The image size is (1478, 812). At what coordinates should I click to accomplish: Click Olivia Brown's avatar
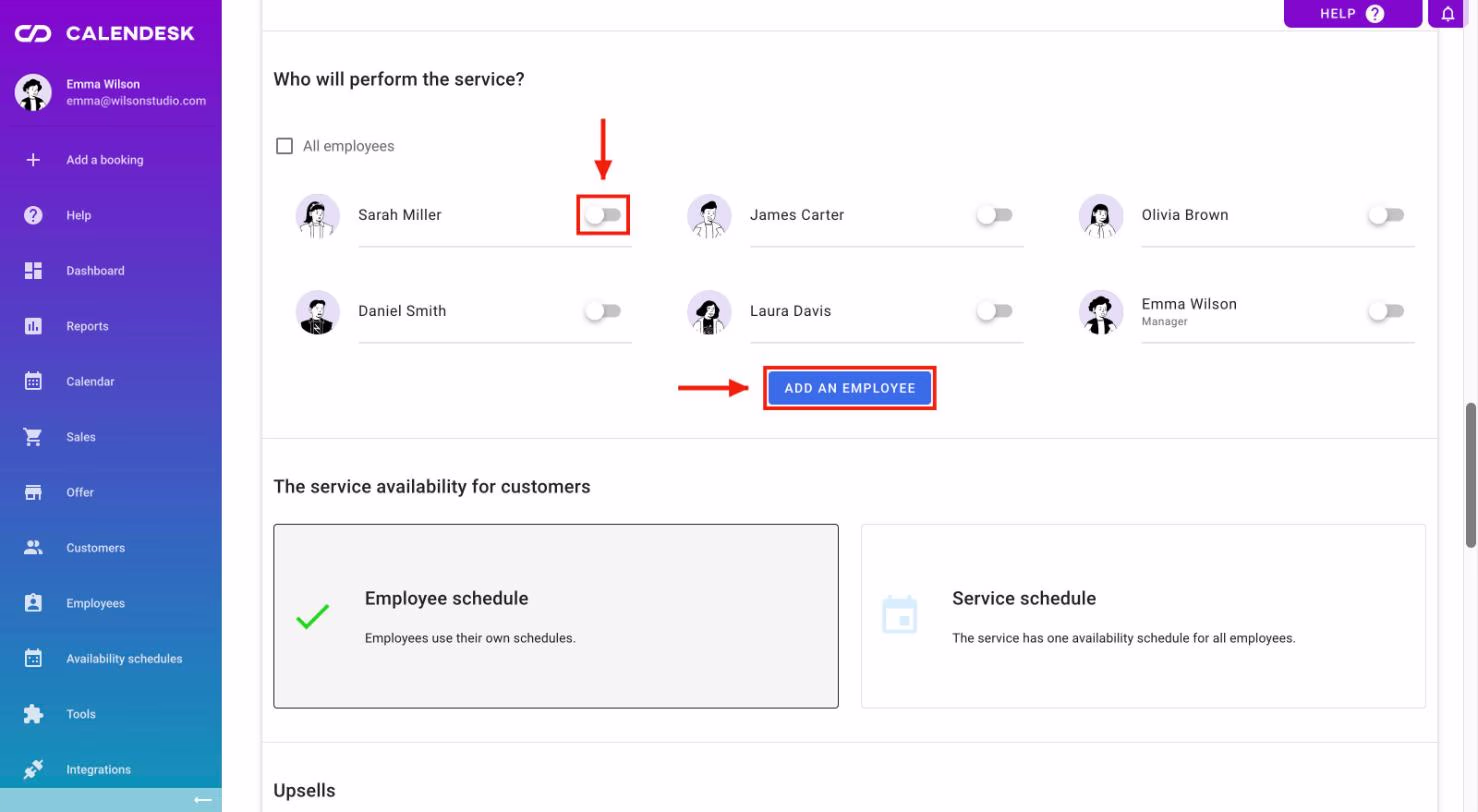tap(1101, 216)
